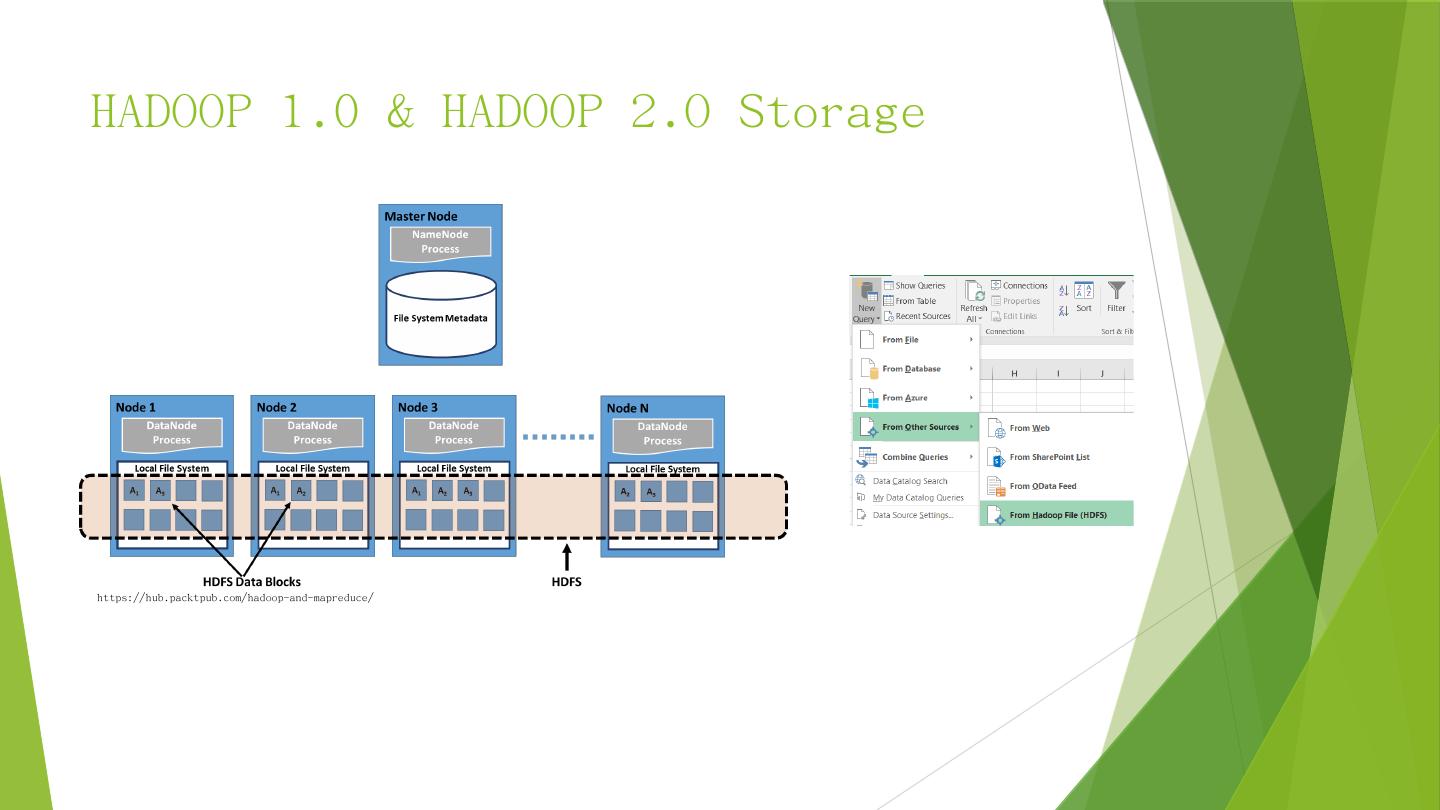
Task: Open Recent Sources
Action: (889, 316)
